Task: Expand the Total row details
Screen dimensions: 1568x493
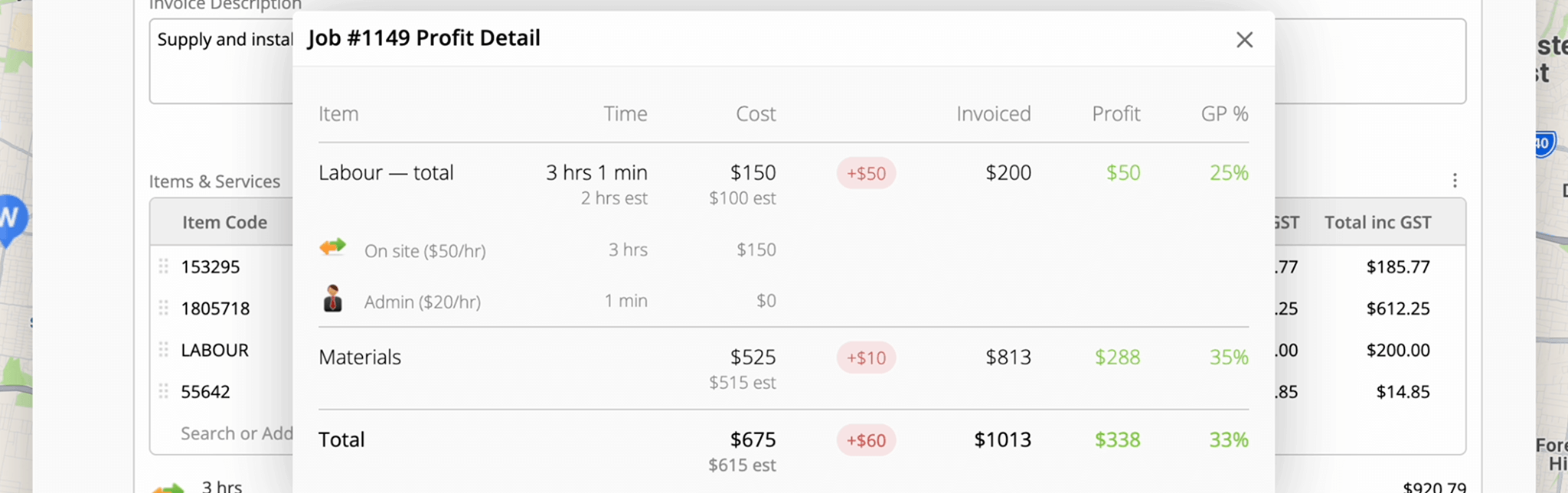Action: pyautogui.click(x=341, y=439)
